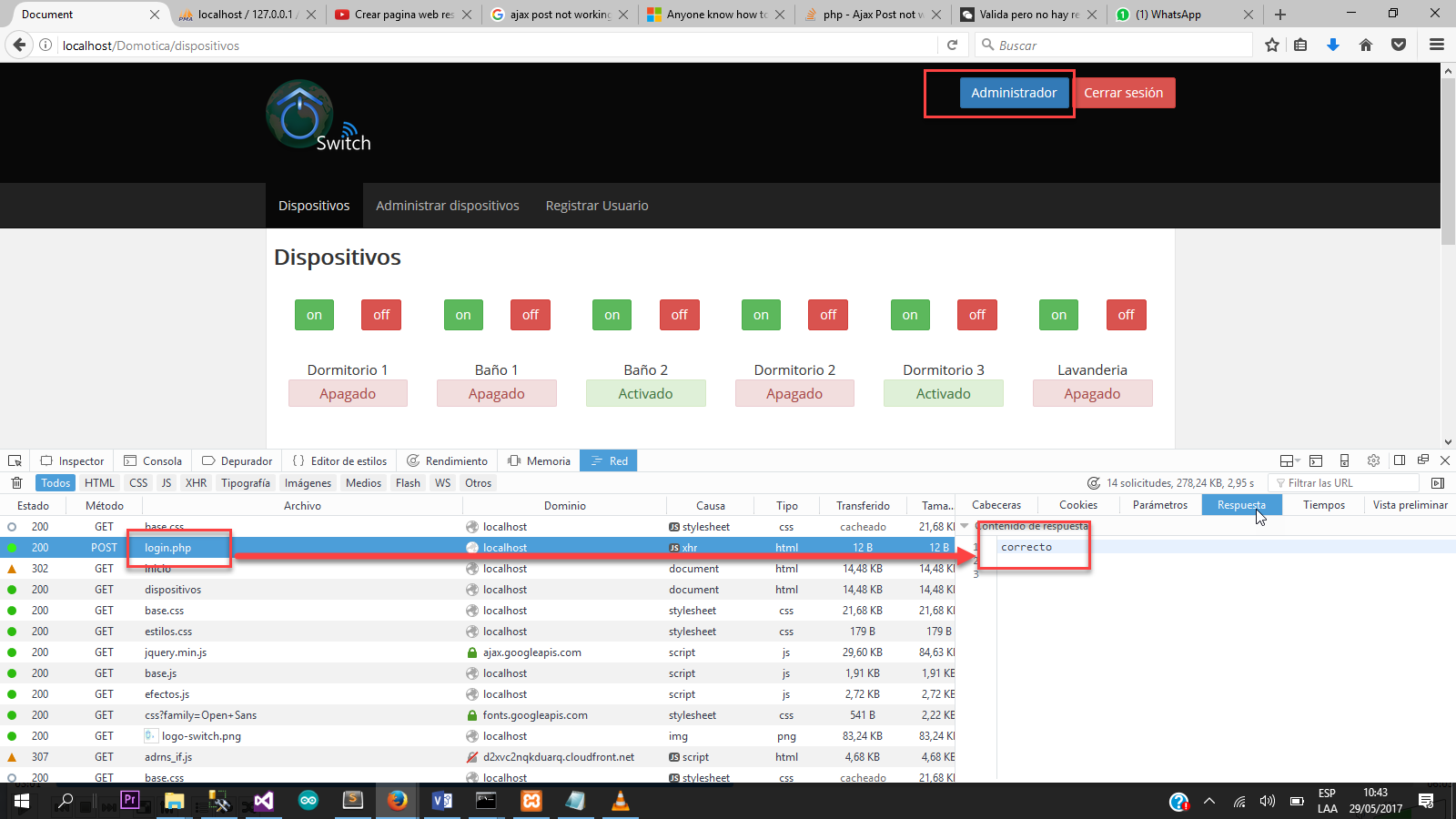1456x819 pixels.
Task: Reload the page with the refresh icon
Action: point(952,45)
